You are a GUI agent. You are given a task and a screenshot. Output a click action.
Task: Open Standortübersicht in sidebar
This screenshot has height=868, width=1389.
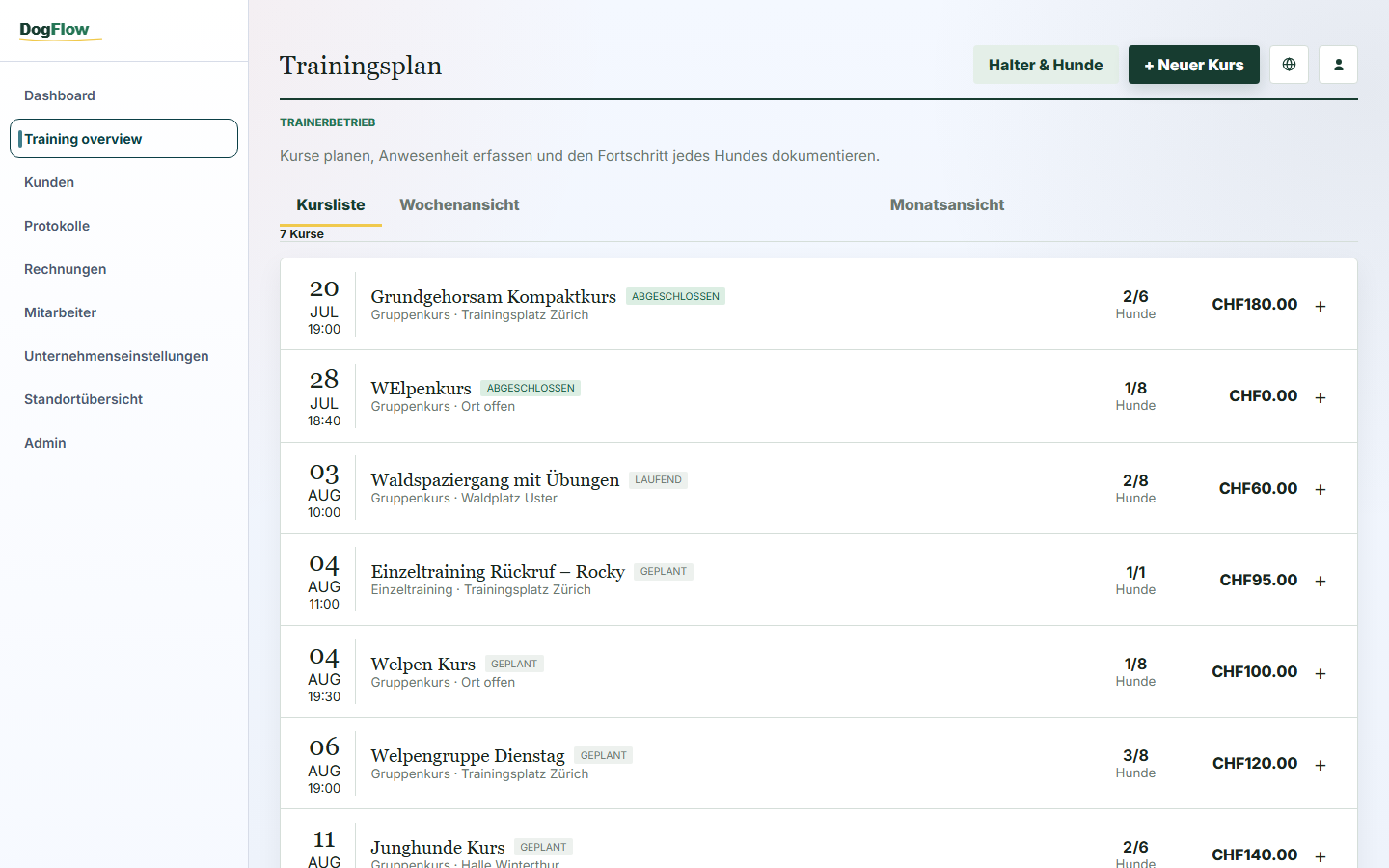tap(123, 399)
